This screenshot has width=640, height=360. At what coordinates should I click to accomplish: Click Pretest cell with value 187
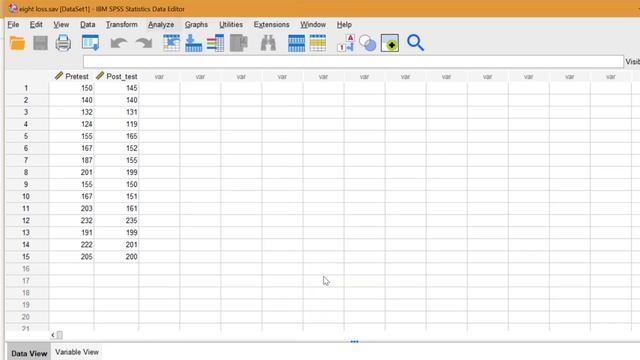click(x=71, y=160)
